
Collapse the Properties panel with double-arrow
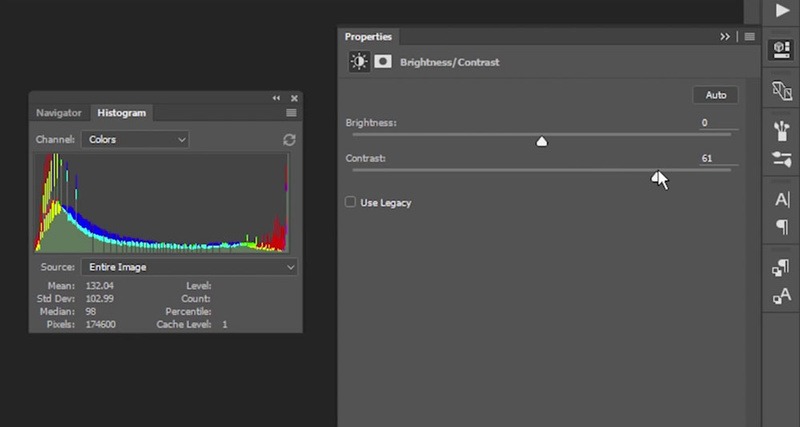[725, 36]
